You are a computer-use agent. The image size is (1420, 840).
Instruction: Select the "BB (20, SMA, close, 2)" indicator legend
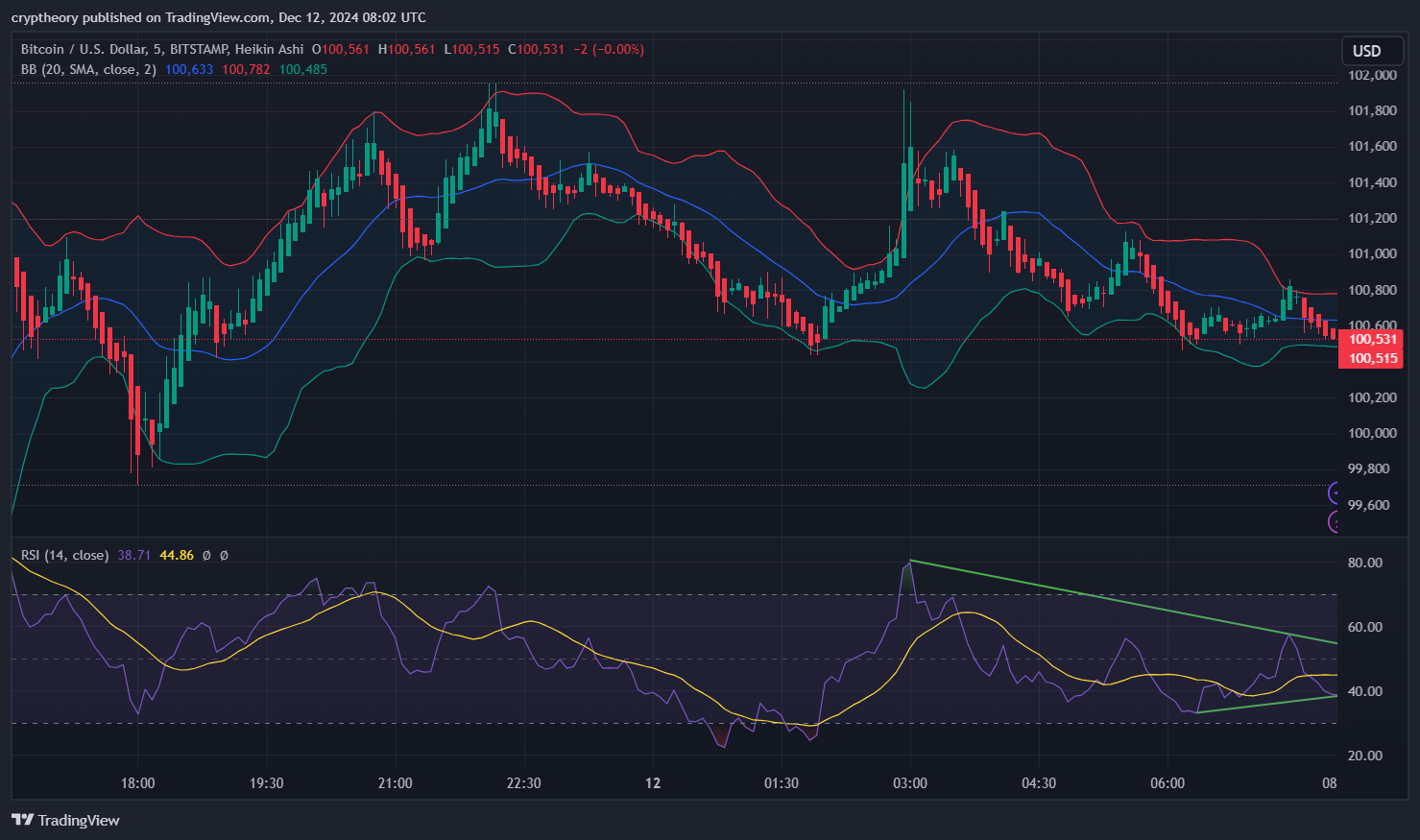[88, 69]
